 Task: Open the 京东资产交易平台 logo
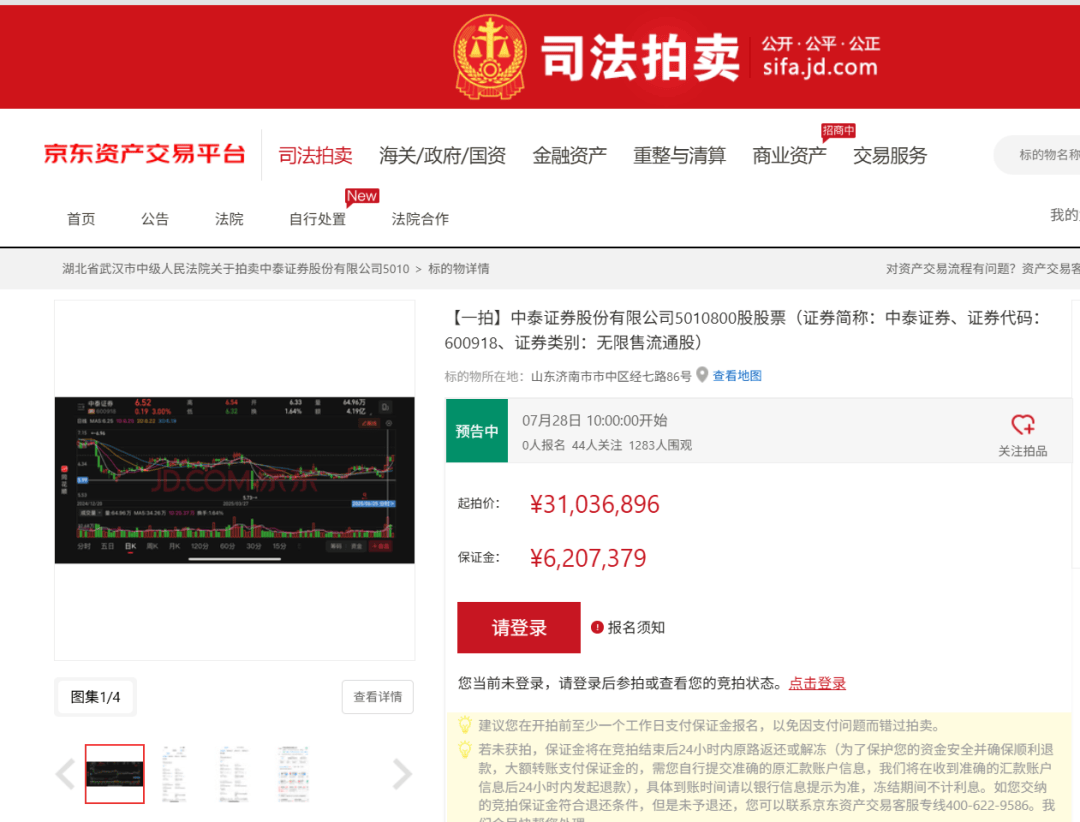[x=144, y=155]
